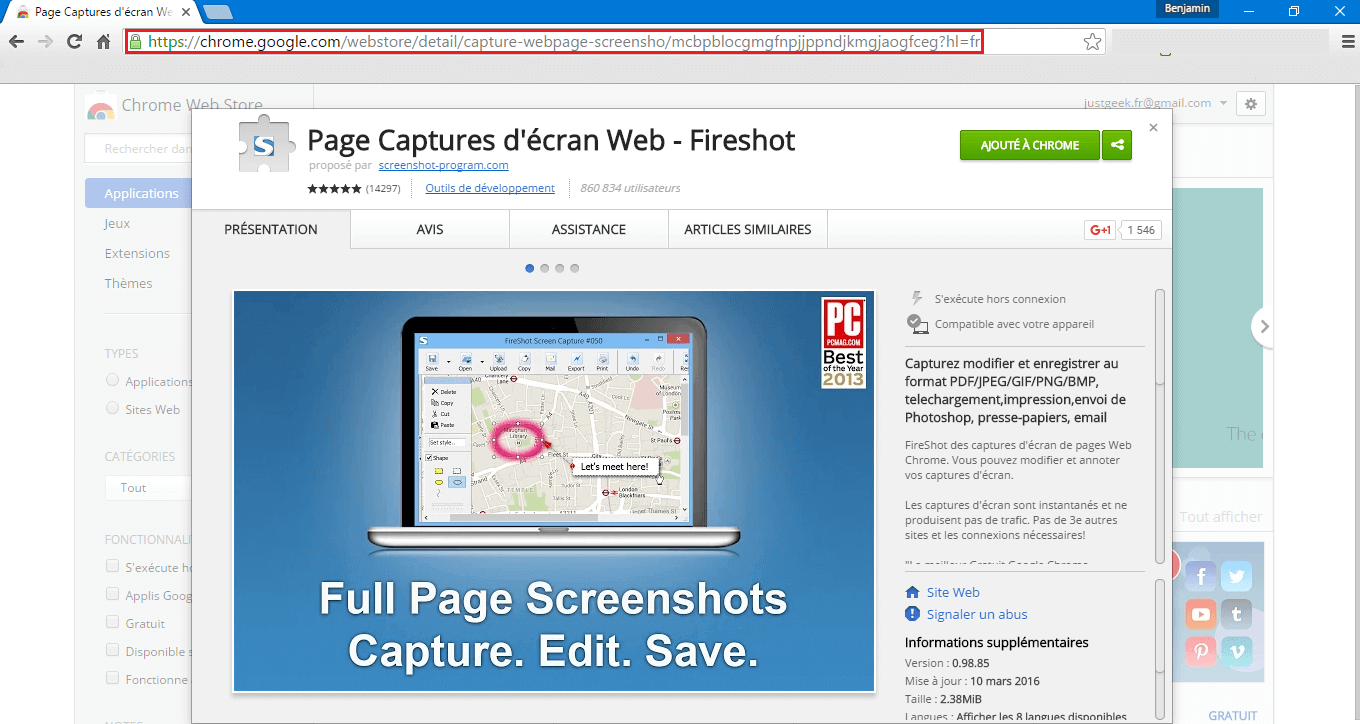The image size is (1360, 724).
Task: Open the Outils de développement category link
Action: 490,188
